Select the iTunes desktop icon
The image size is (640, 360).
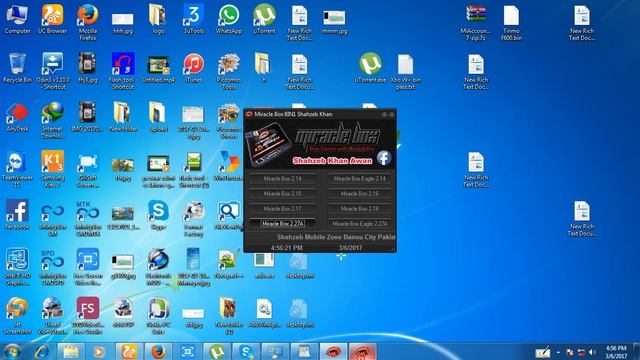click(193, 68)
